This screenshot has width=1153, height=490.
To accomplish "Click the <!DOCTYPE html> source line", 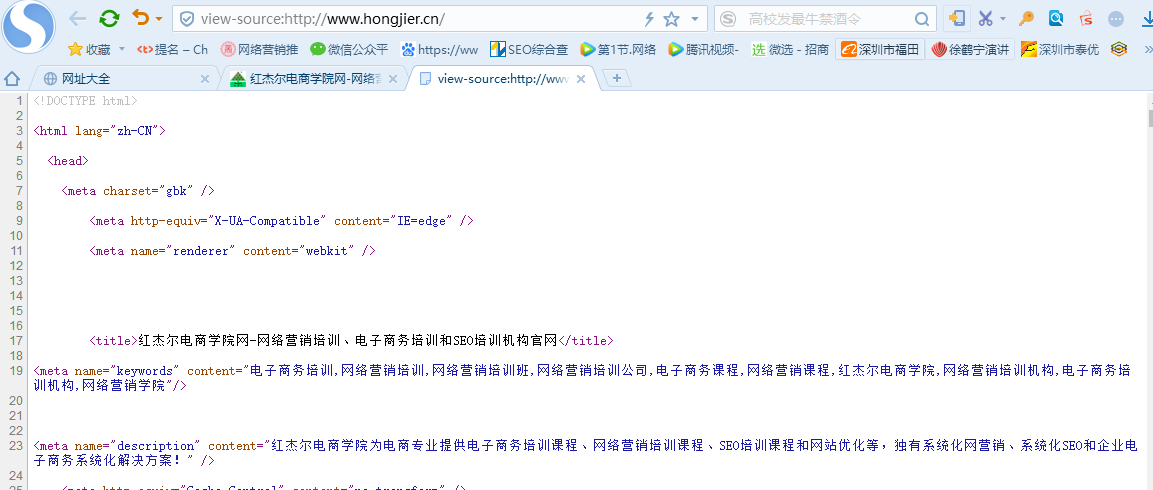I will 85,101.
